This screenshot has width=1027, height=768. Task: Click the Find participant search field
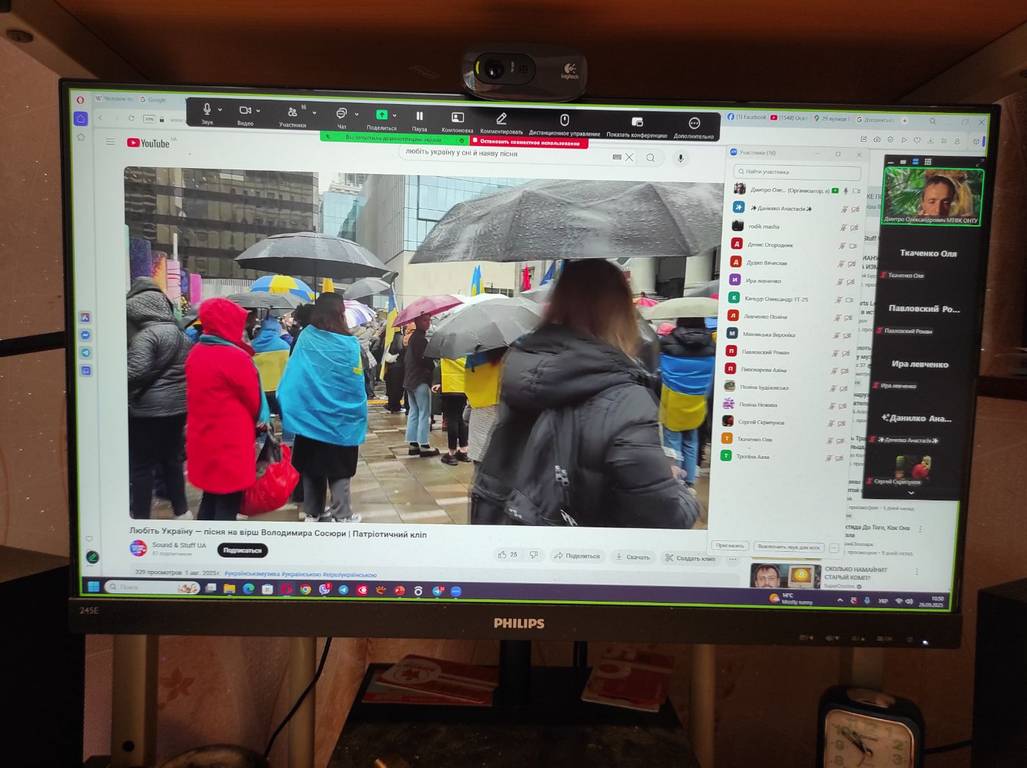point(796,172)
